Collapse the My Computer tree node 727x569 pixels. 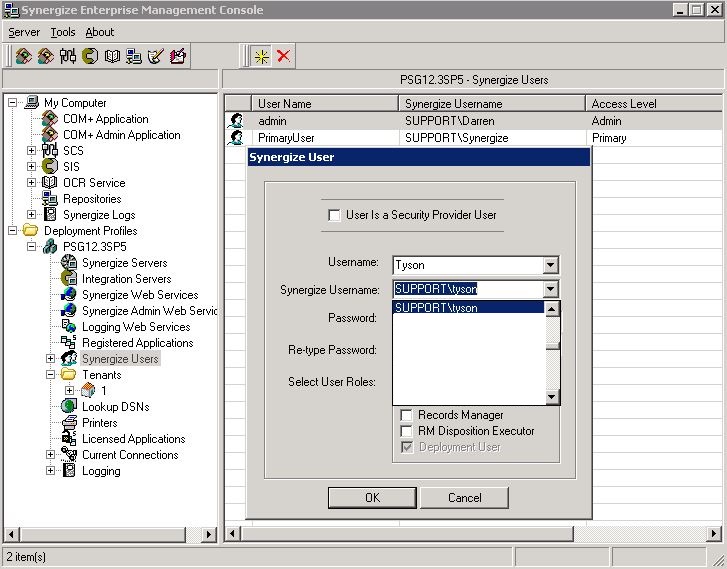pyautogui.click(x=13, y=102)
